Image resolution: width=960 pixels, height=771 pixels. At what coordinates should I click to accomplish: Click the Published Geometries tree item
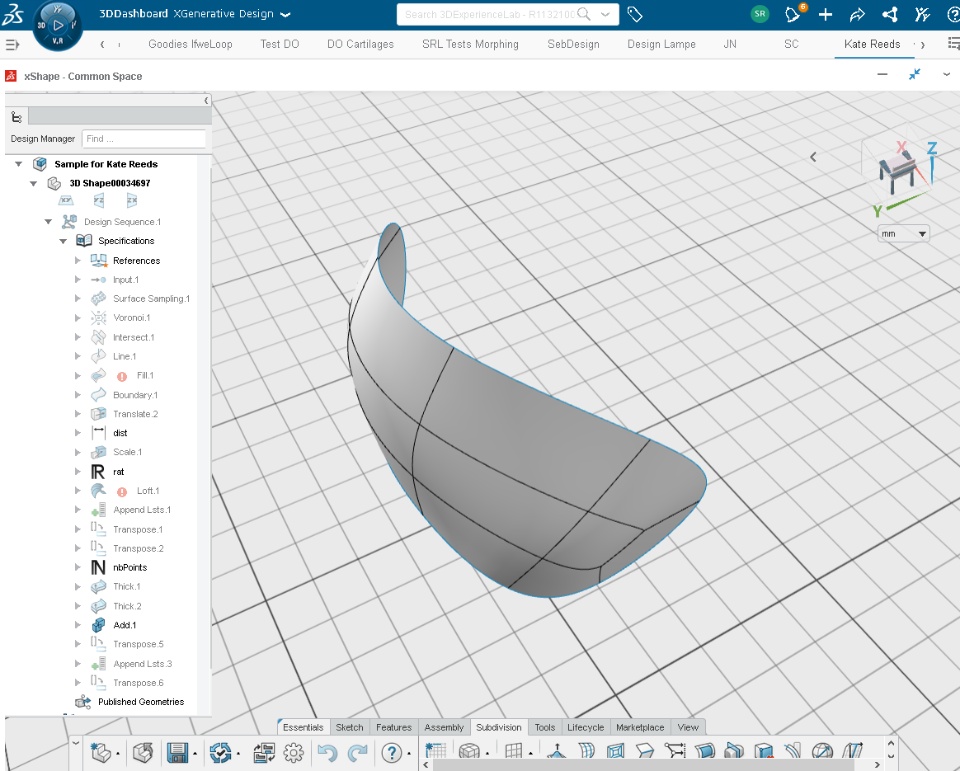click(140, 702)
